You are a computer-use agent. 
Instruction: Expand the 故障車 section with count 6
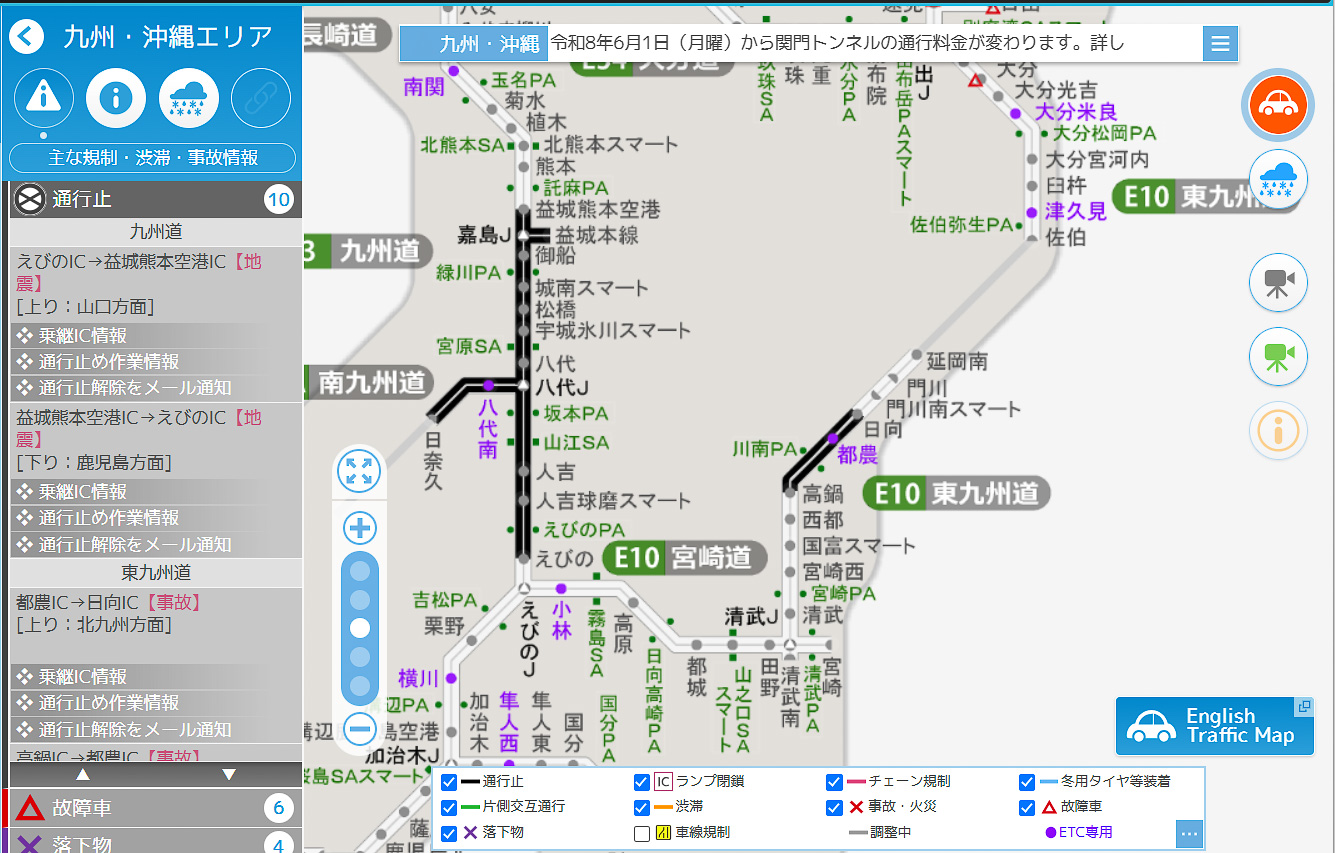point(156,808)
